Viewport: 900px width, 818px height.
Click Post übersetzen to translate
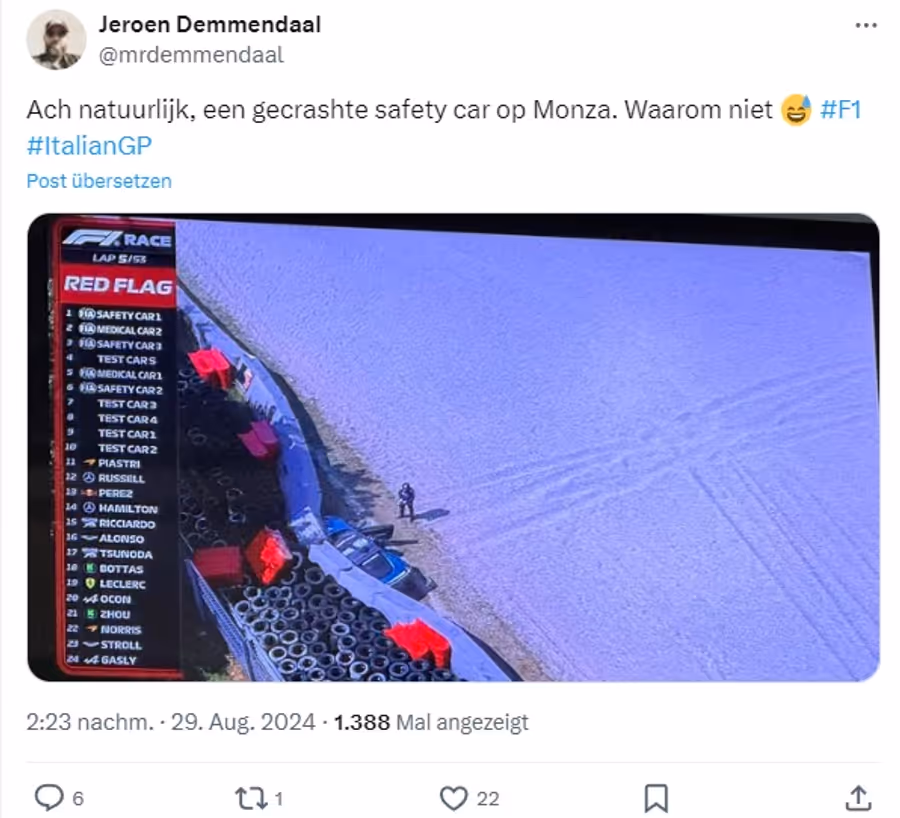click(99, 181)
